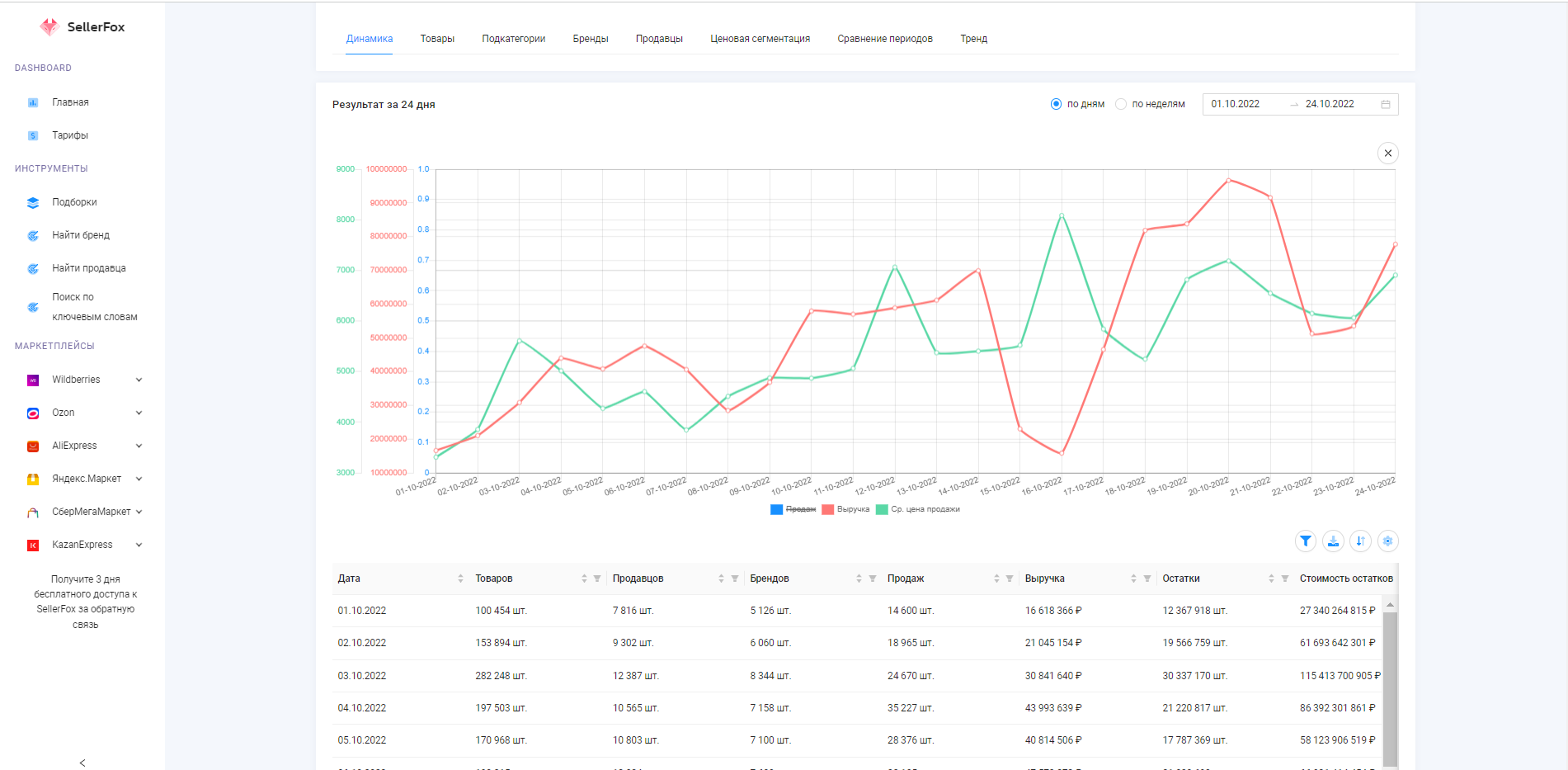Screen dimensions: 1568x770
Task: Collapse the sidebar with the bottom arrow
Action: [82, 763]
